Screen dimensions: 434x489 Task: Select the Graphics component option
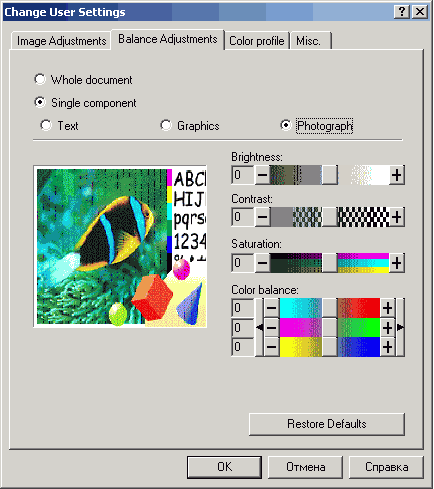pos(166,125)
